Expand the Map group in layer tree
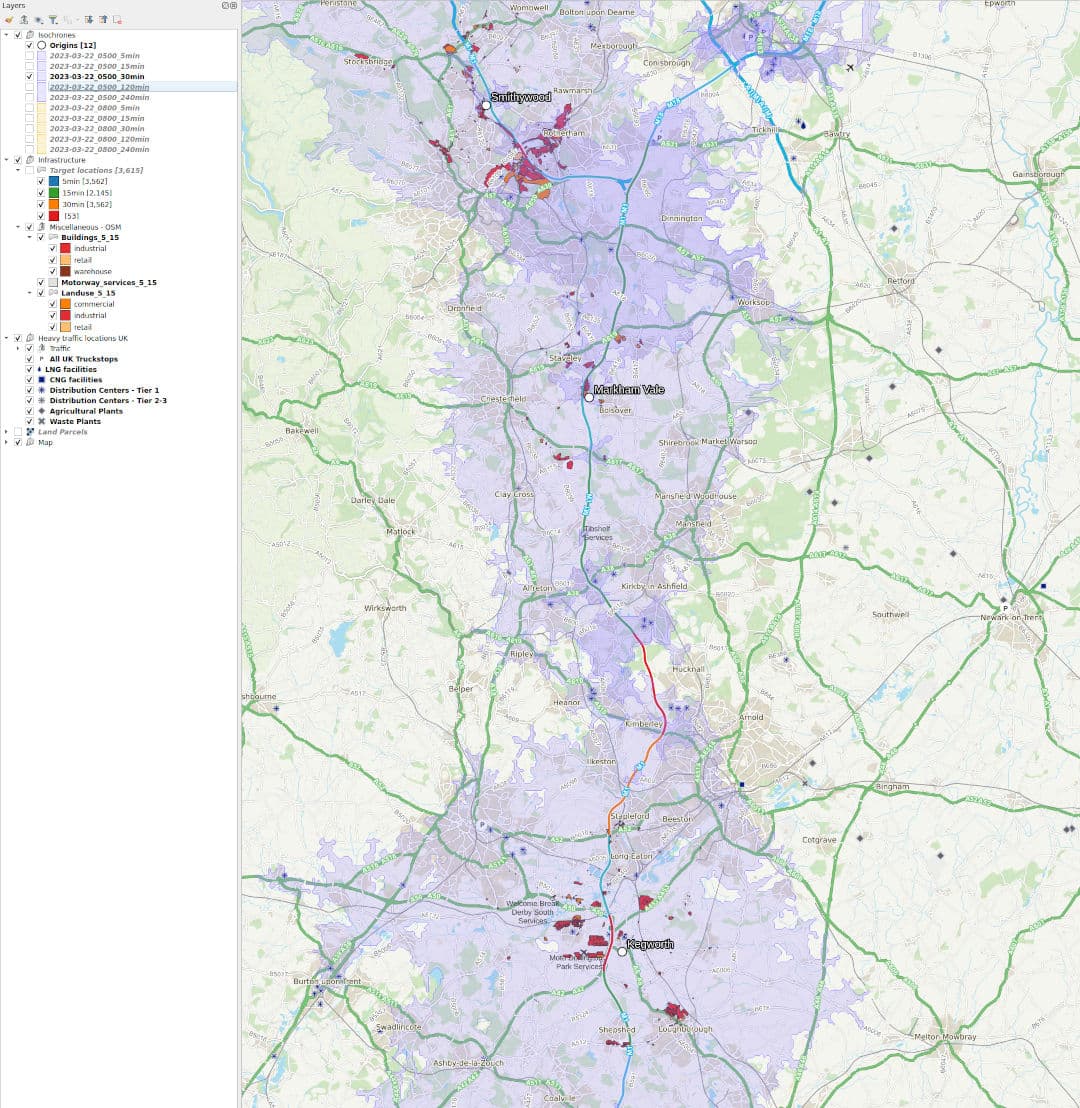 click(x=7, y=442)
